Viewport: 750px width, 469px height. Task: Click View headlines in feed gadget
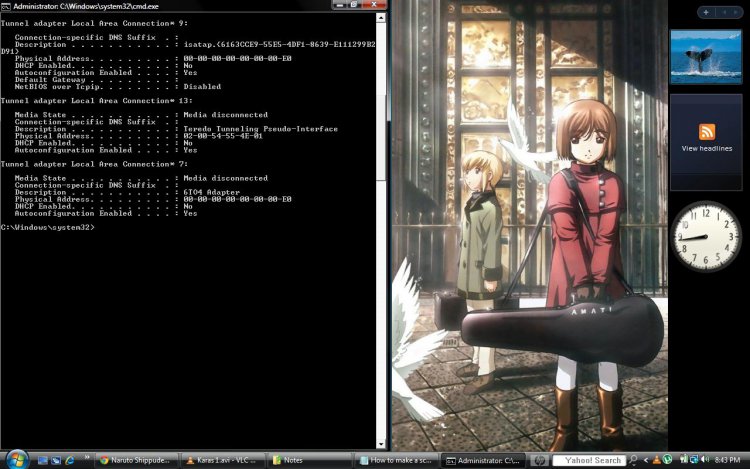pos(707,149)
